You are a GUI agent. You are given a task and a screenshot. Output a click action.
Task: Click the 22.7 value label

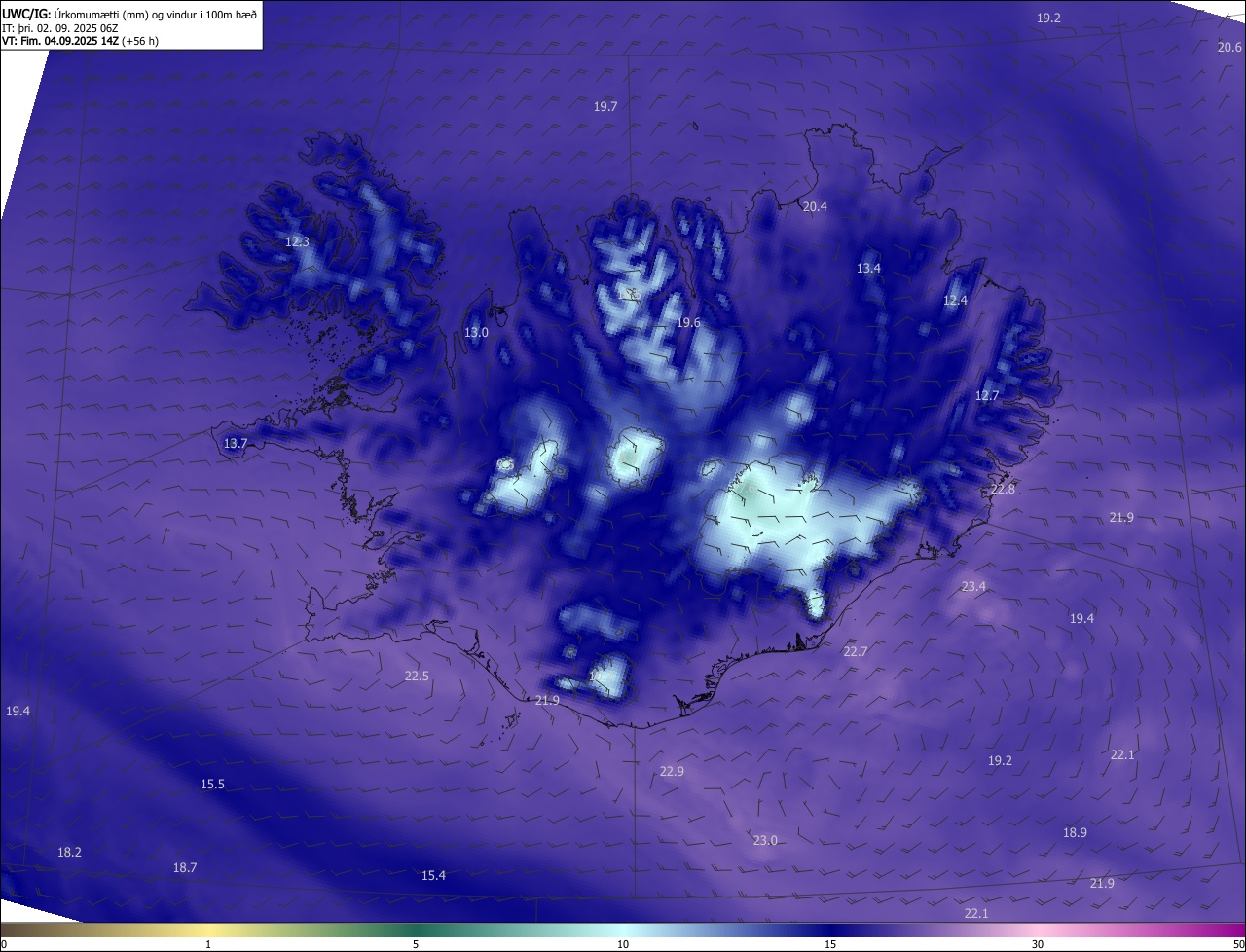(855, 651)
